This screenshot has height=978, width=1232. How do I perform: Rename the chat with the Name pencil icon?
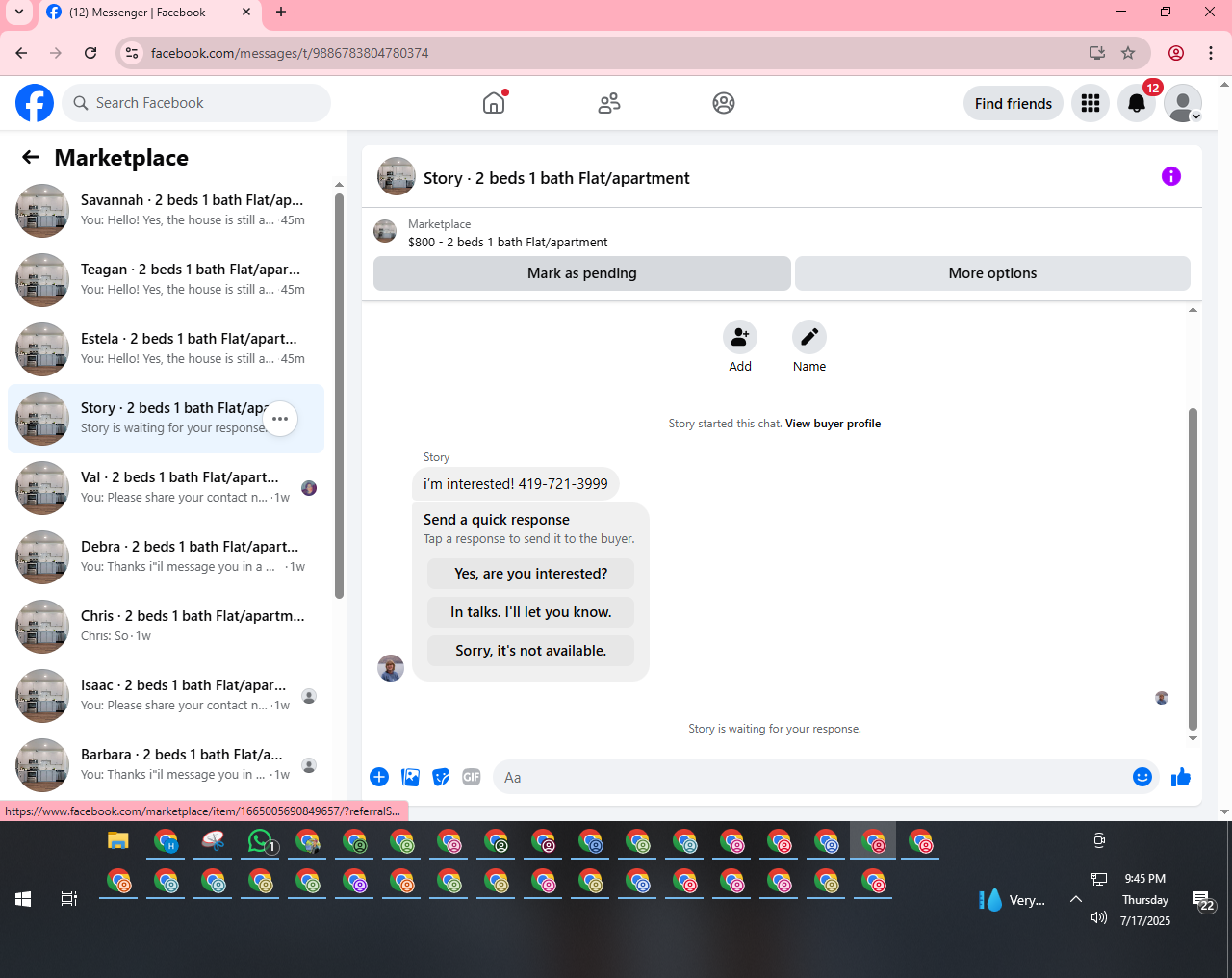click(x=809, y=337)
